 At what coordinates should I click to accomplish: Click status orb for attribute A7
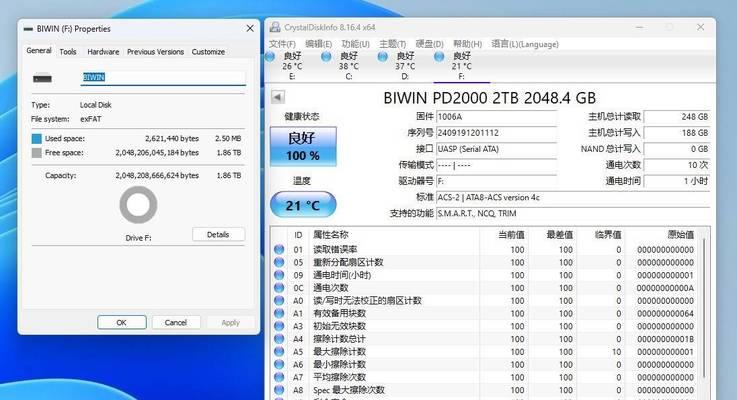[279, 376]
